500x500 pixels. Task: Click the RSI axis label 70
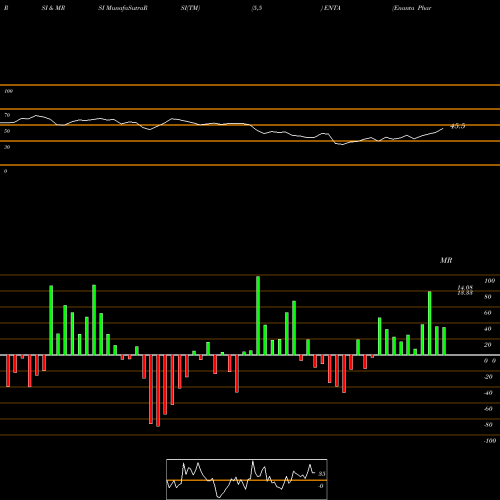coord(7,115)
